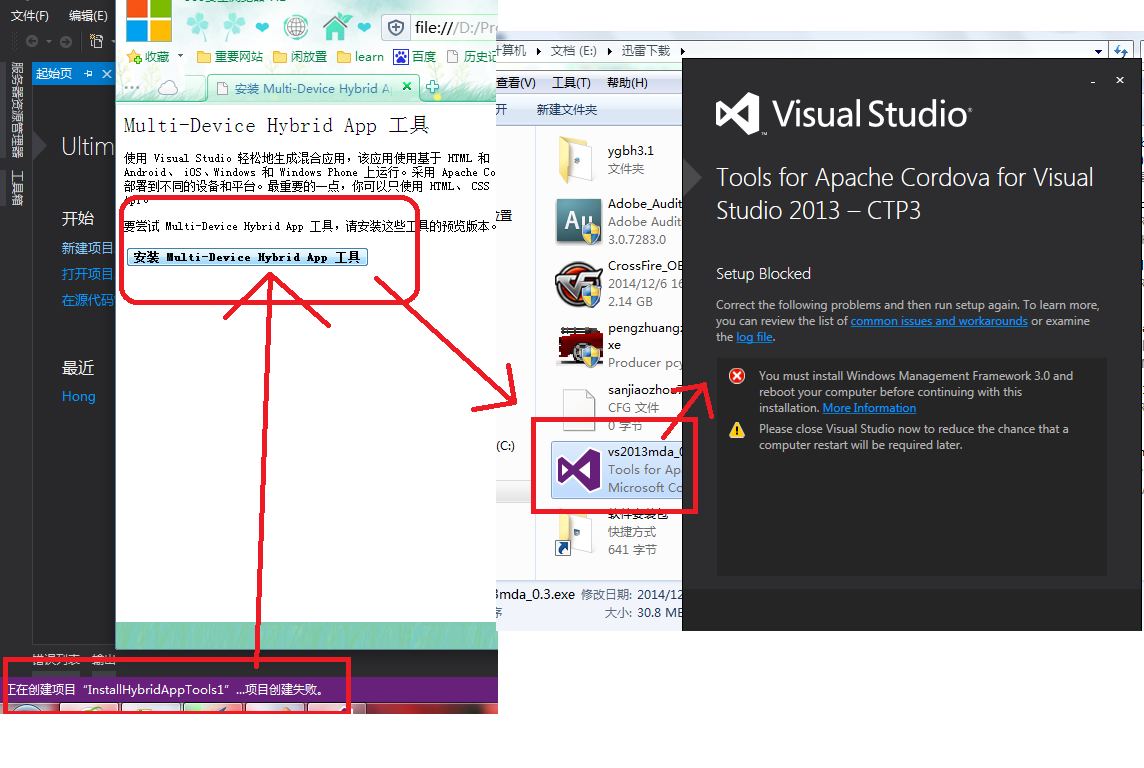Image resolution: width=1144 pixels, height=768 pixels.
Task: Open the 查看(V) menu in Explorer
Action: click(x=516, y=82)
